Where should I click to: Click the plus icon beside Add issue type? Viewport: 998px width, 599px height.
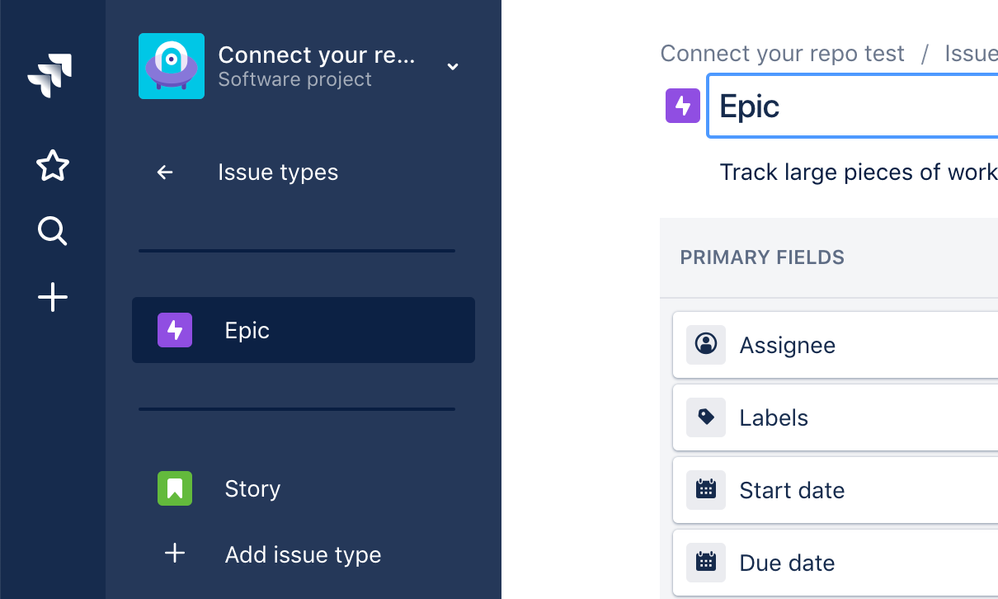pyautogui.click(x=174, y=553)
